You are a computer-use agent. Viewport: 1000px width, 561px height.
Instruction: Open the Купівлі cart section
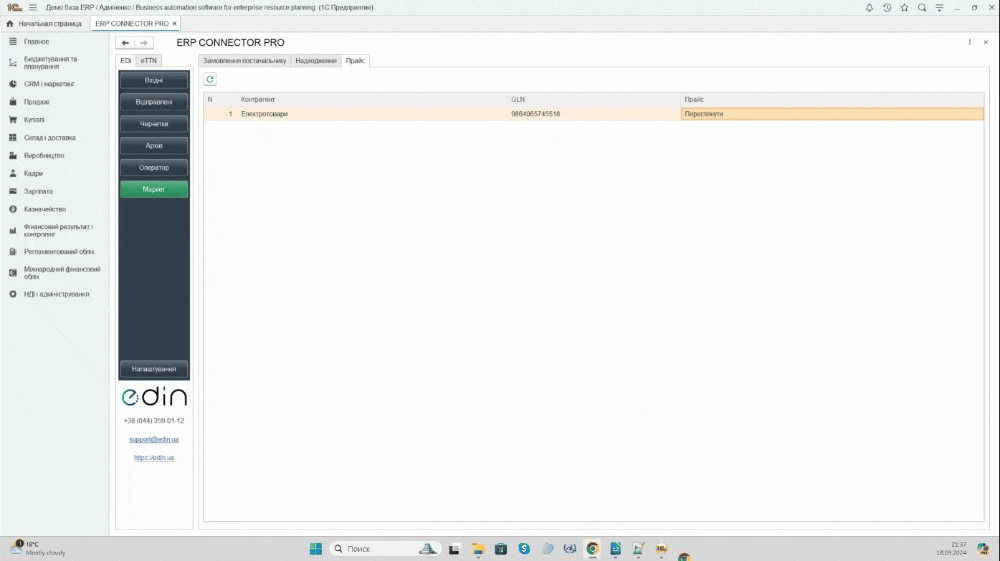(x=34, y=120)
